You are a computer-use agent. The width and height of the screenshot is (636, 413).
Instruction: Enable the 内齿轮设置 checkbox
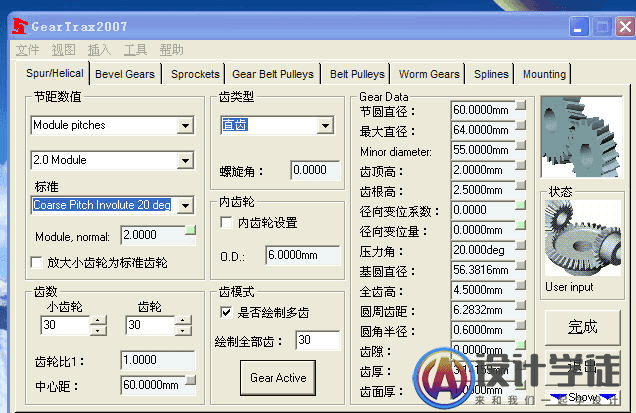226,222
